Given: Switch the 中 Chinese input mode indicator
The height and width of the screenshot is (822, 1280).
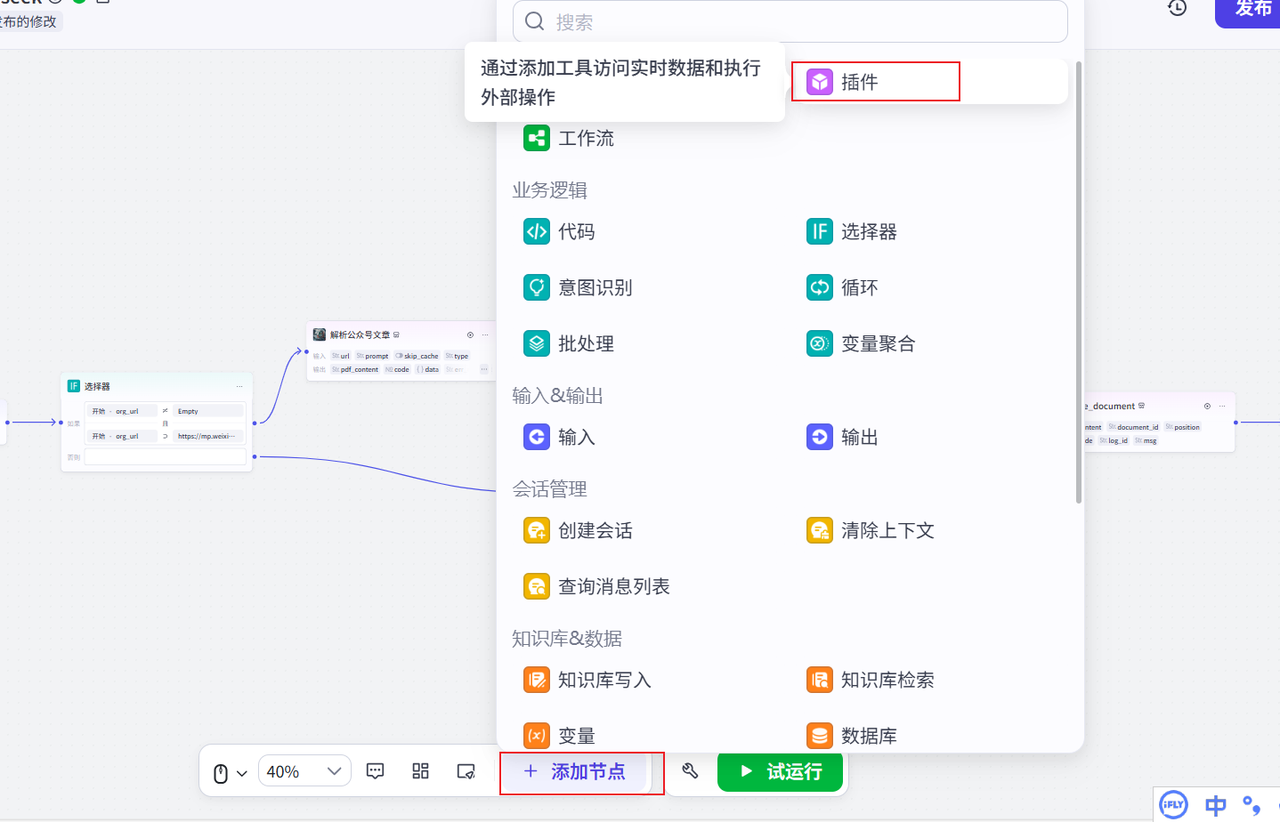Looking at the screenshot, I should 1216,804.
